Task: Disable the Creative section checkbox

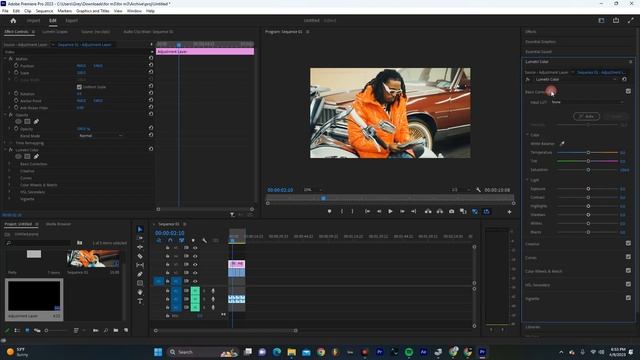Action: click(628, 243)
